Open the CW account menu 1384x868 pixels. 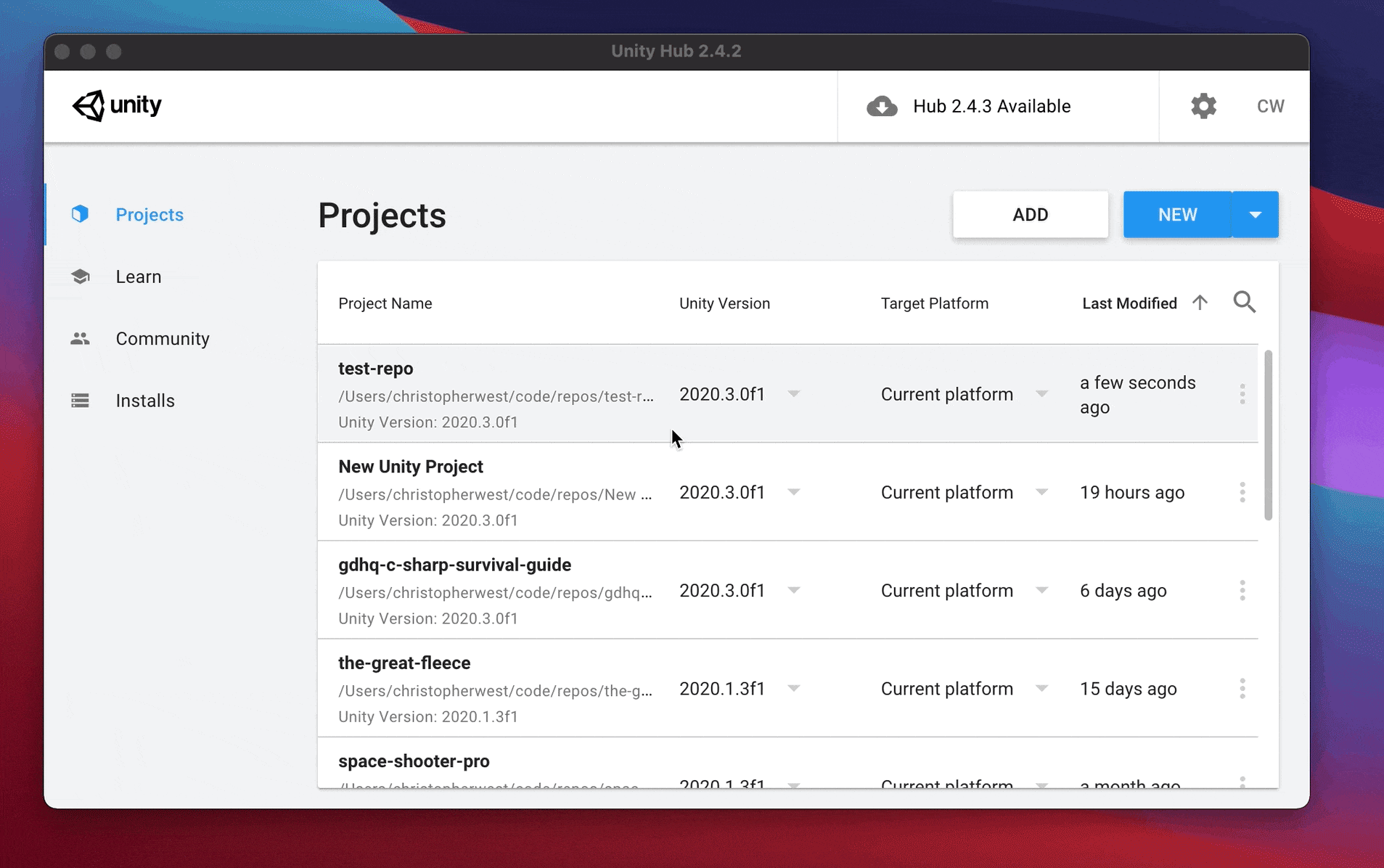point(1270,106)
